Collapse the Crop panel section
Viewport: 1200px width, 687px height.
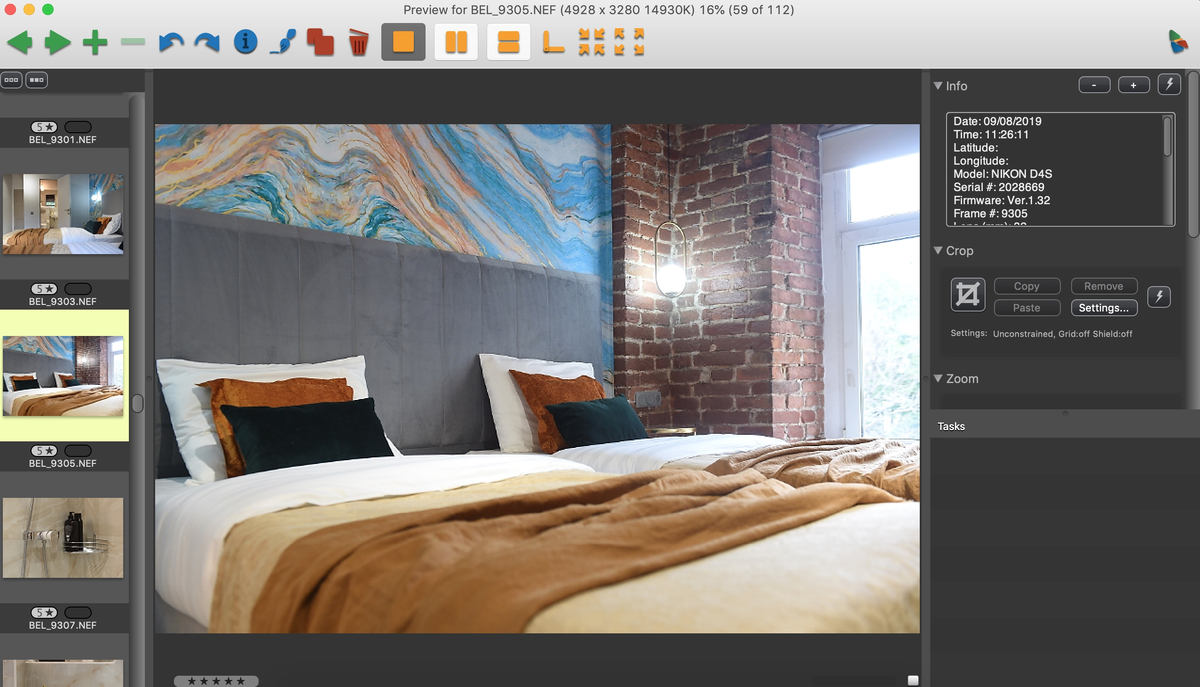938,251
